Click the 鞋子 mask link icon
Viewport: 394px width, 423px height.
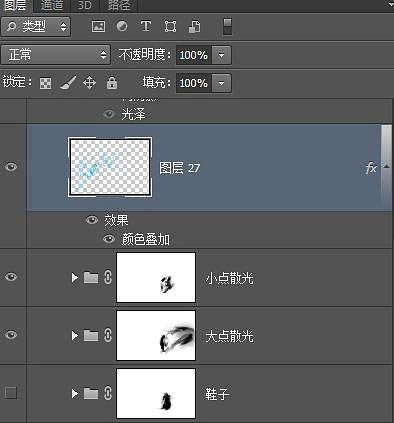(x=108, y=393)
